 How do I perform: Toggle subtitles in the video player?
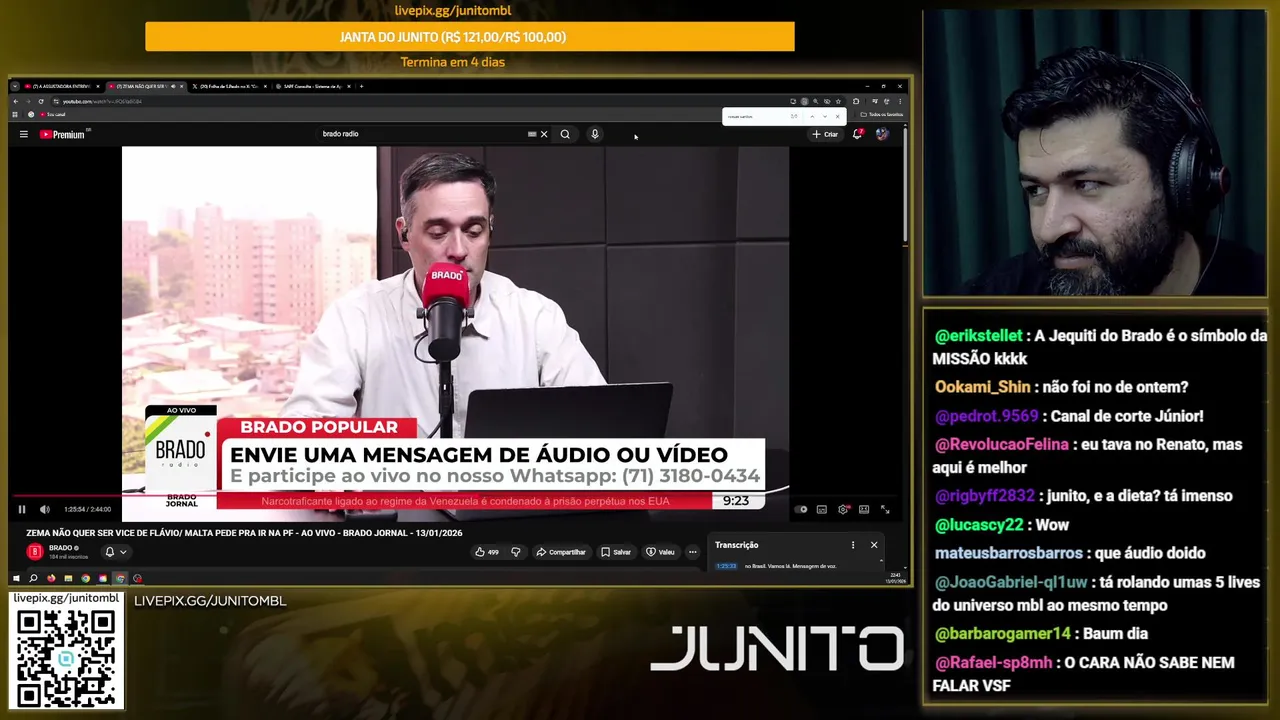tap(822, 510)
